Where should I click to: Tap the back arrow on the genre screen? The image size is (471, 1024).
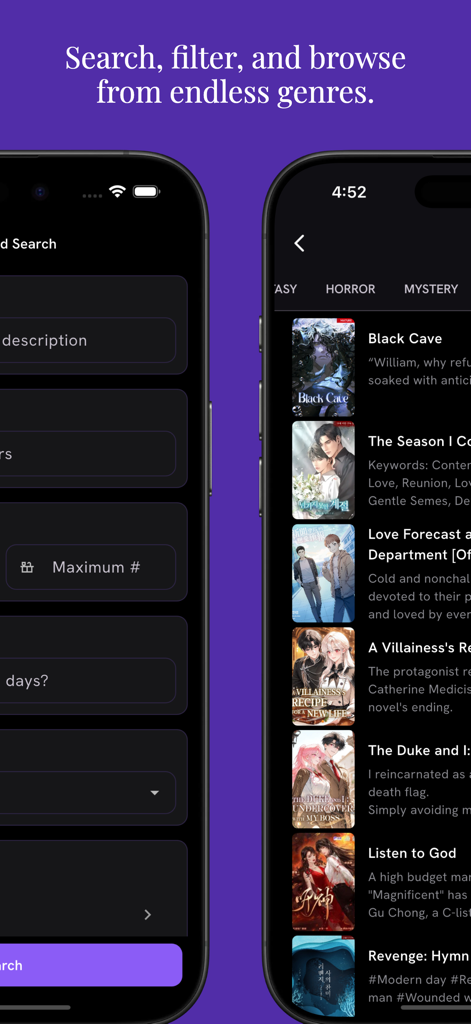click(x=299, y=244)
